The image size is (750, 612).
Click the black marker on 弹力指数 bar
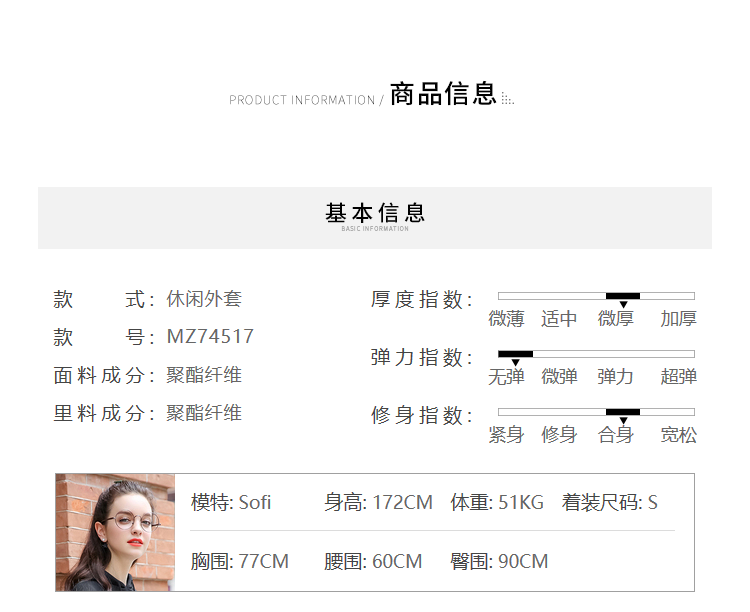pyautogui.click(x=515, y=355)
